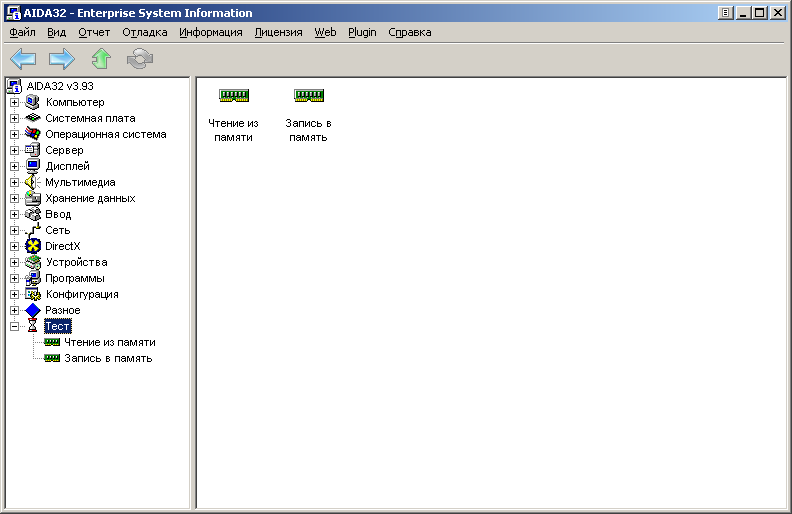792x514 pixels.
Task: Click the Конфигурация gear icon
Action: coord(33,294)
